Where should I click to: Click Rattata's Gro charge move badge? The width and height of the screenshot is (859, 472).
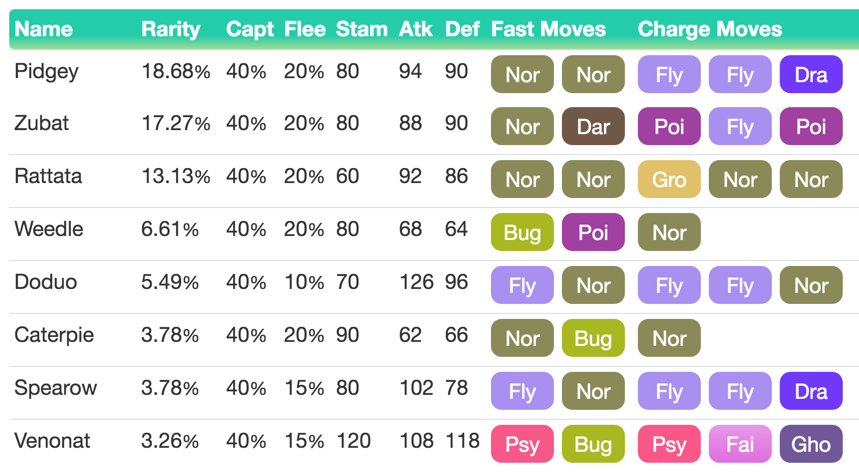click(669, 179)
